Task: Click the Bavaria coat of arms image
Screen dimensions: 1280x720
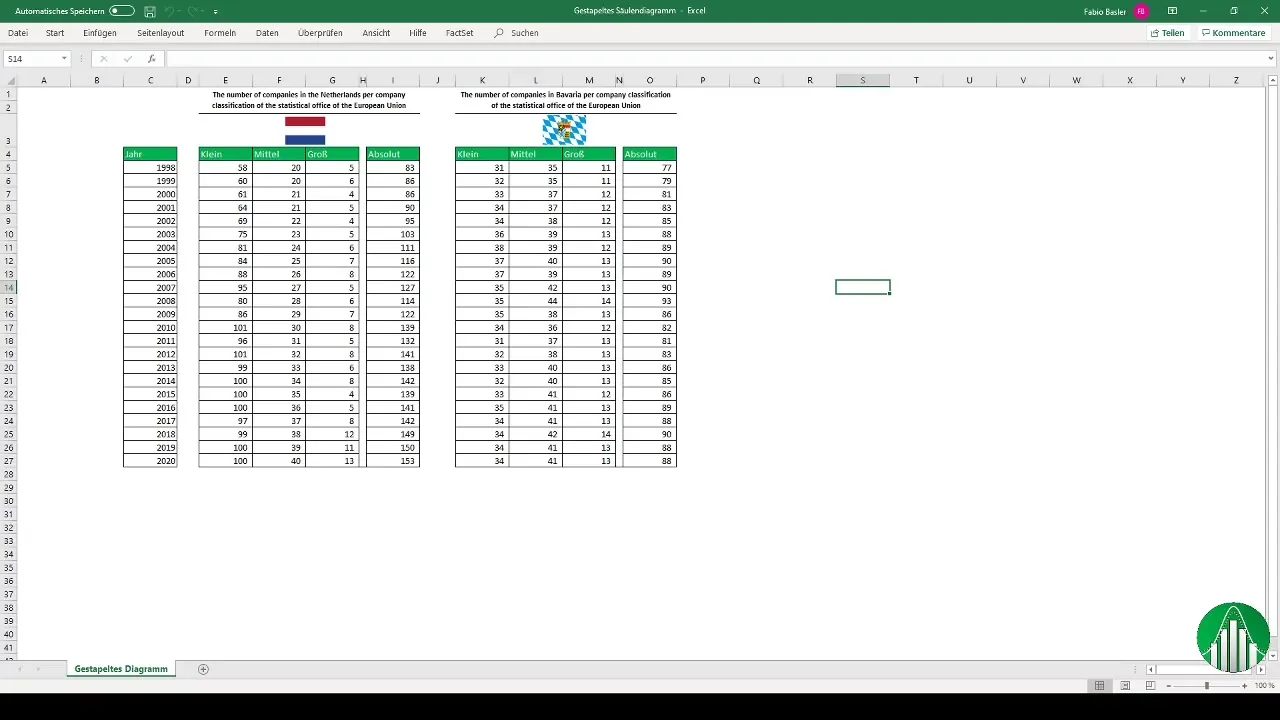Action: (x=564, y=130)
